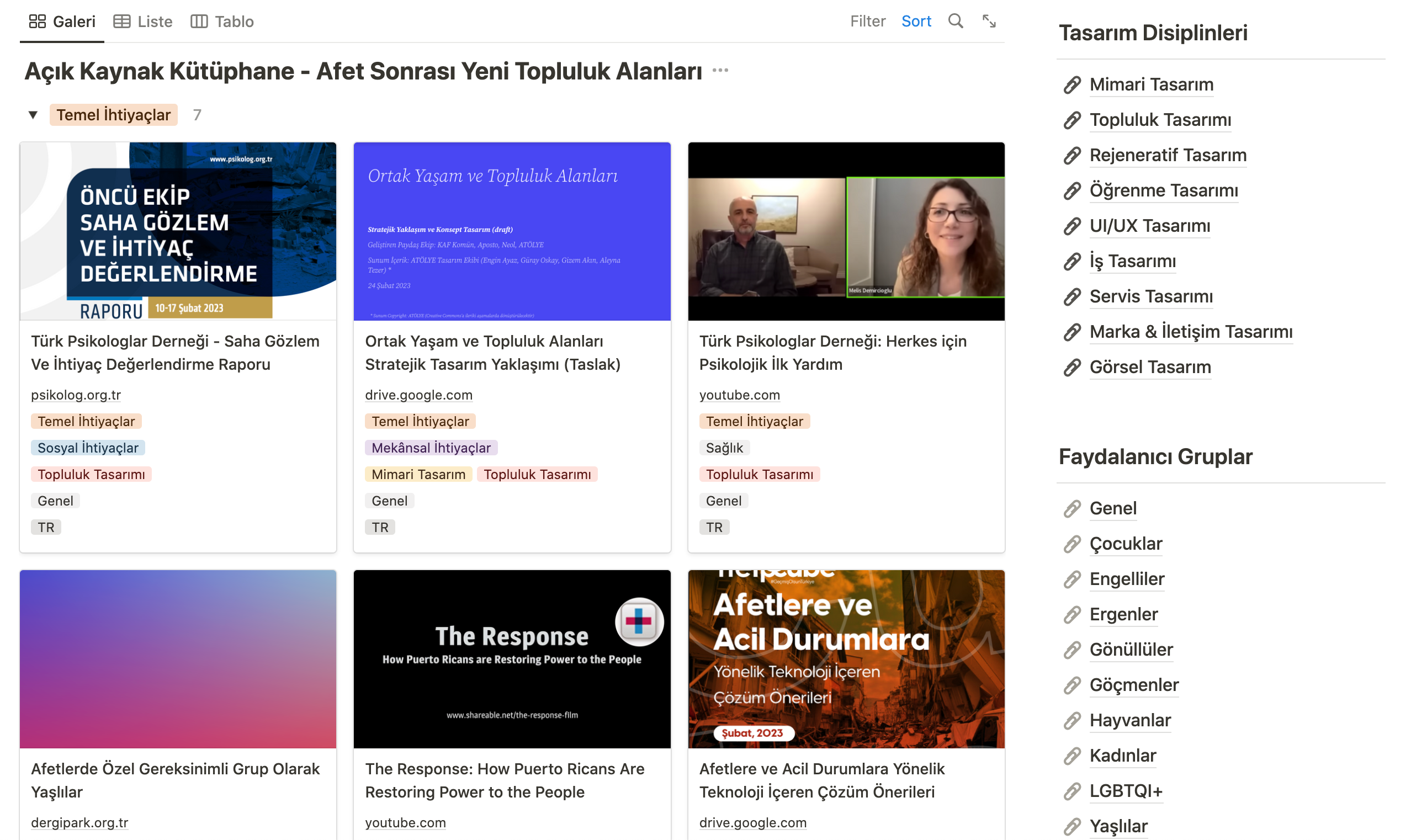This screenshot has width=1411, height=840.
Task: Open the Öncü Ekip Saha Gözlem report thumbnail
Action: tap(178, 231)
